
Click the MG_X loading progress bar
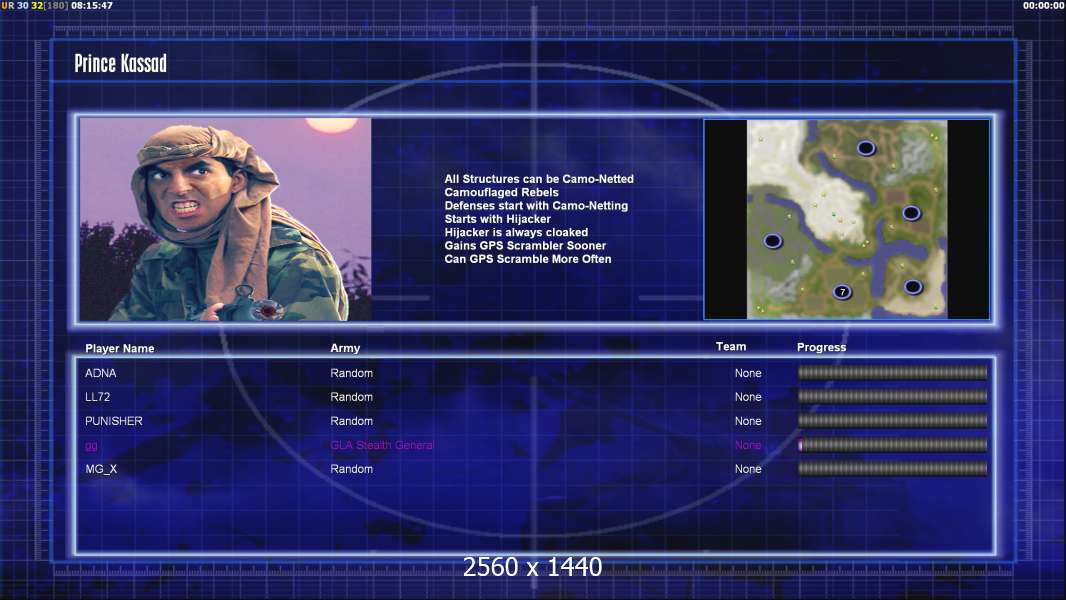(892, 469)
